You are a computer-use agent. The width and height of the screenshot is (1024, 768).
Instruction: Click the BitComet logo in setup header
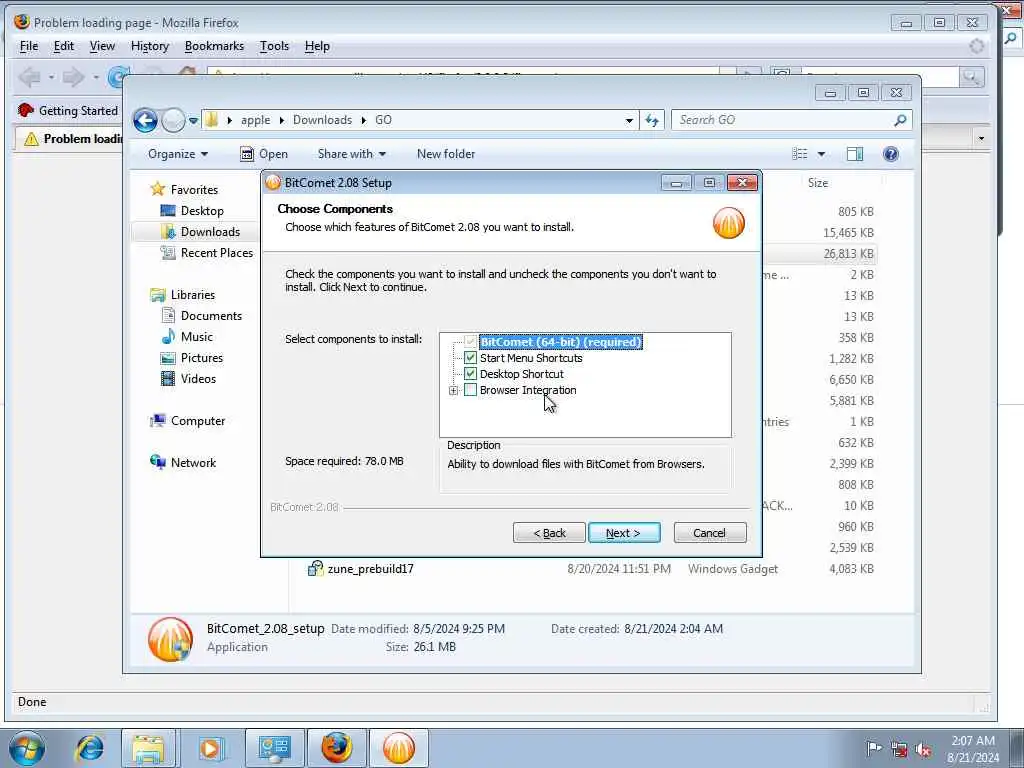[729, 223]
